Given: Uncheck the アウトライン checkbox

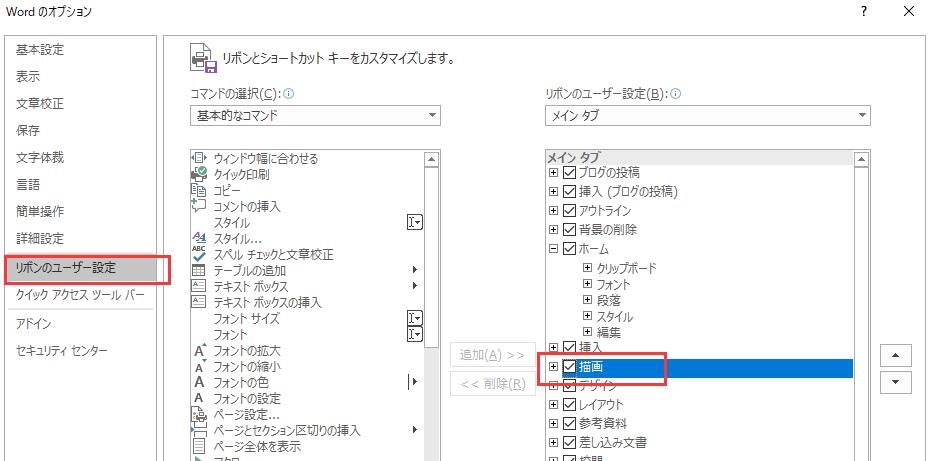Looking at the screenshot, I should pyautogui.click(x=569, y=211).
